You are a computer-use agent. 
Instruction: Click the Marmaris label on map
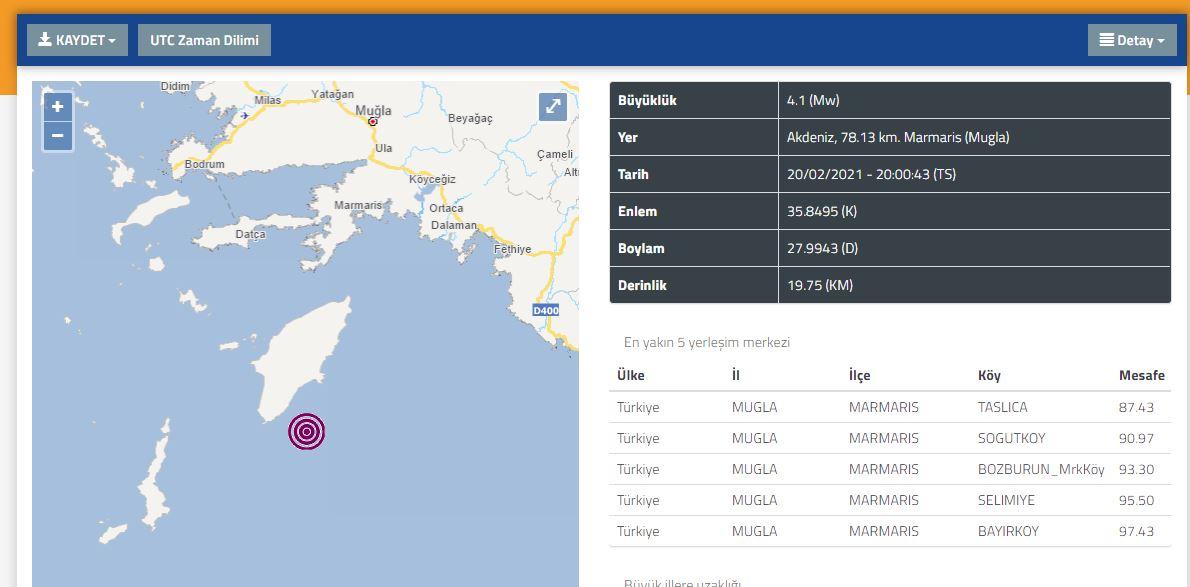[x=357, y=205]
